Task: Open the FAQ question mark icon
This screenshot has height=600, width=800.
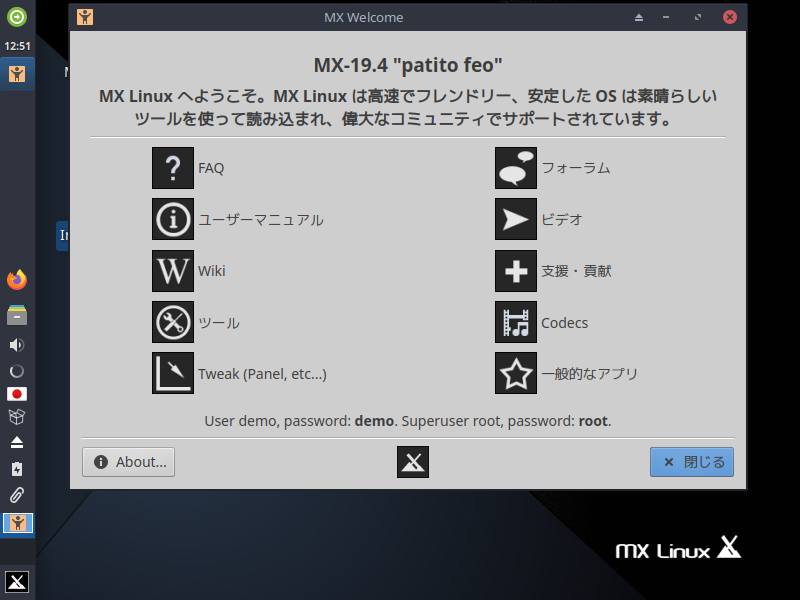Action: (172, 168)
